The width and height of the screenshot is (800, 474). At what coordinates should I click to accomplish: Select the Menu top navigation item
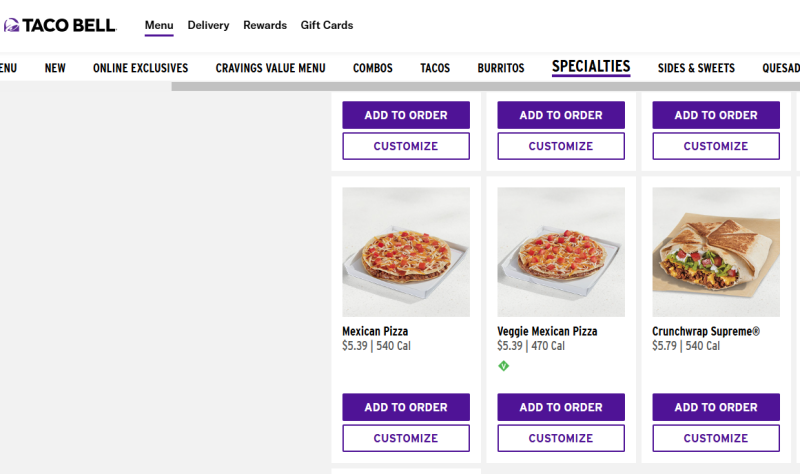click(x=159, y=25)
